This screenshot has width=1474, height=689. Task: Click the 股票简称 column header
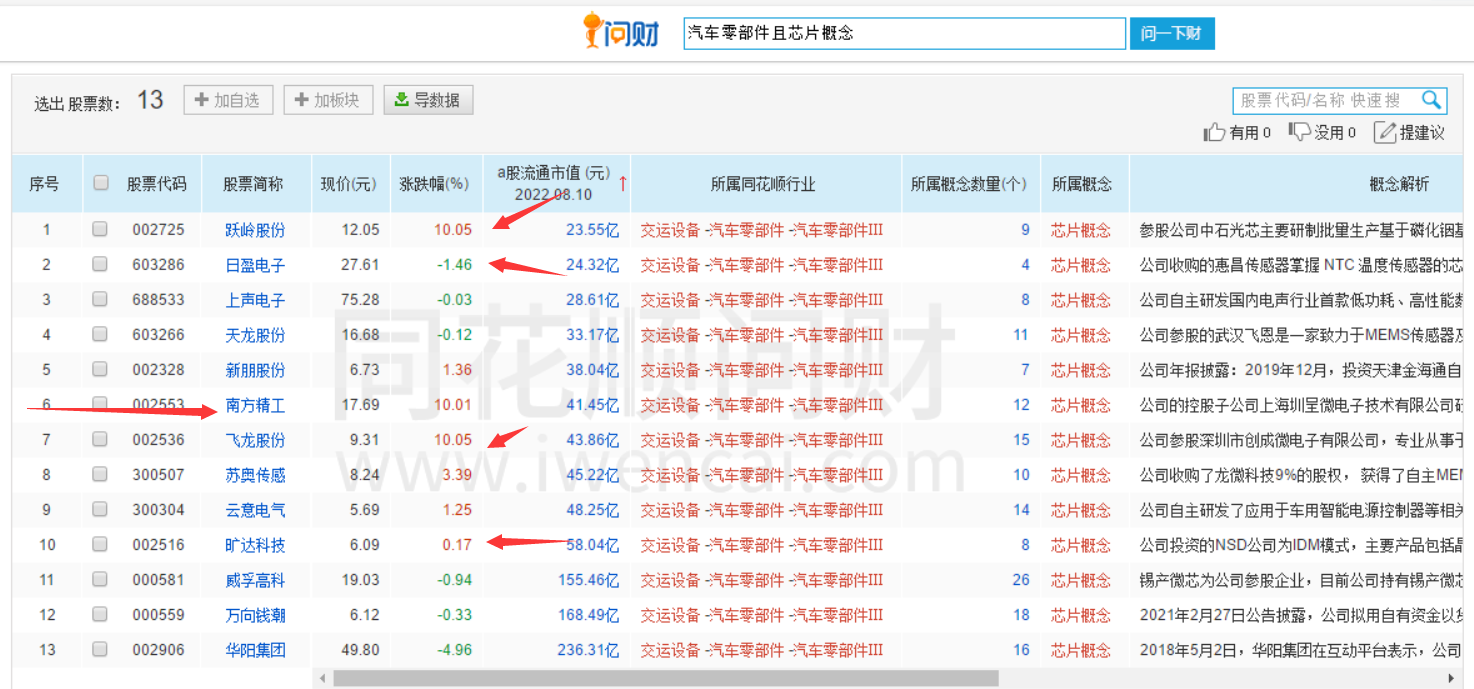[x=253, y=184]
